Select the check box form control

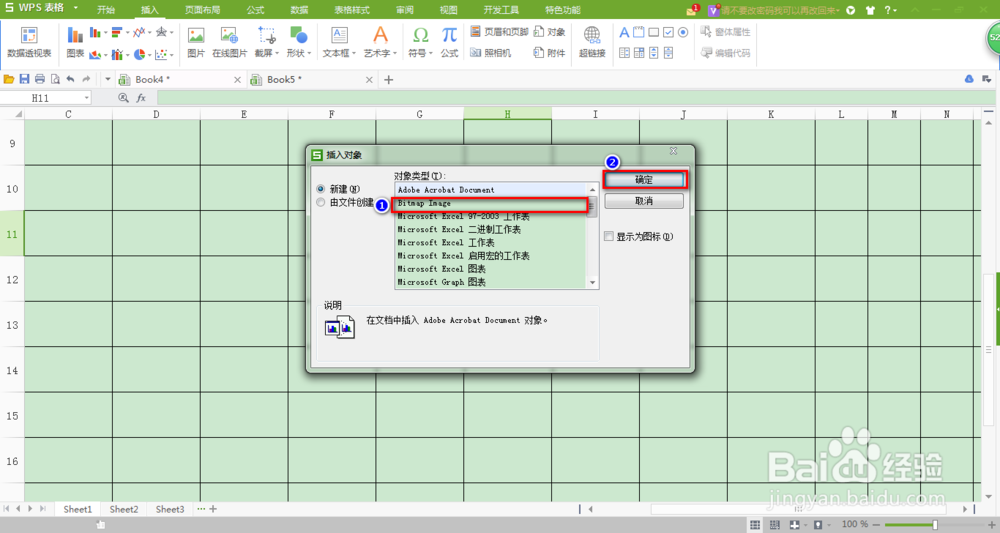point(668,32)
